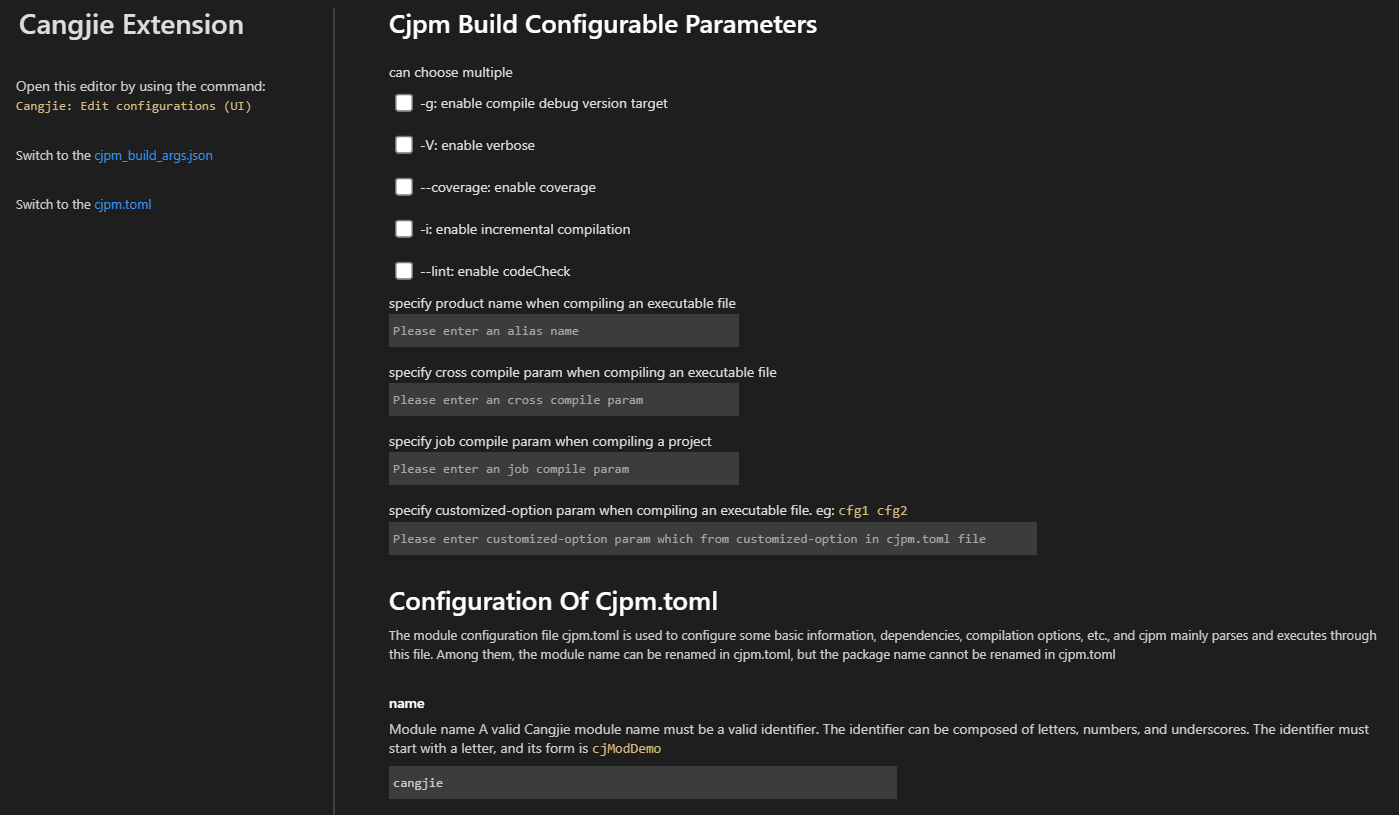Open the cjpm.toml link

click(x=124, y=204)
